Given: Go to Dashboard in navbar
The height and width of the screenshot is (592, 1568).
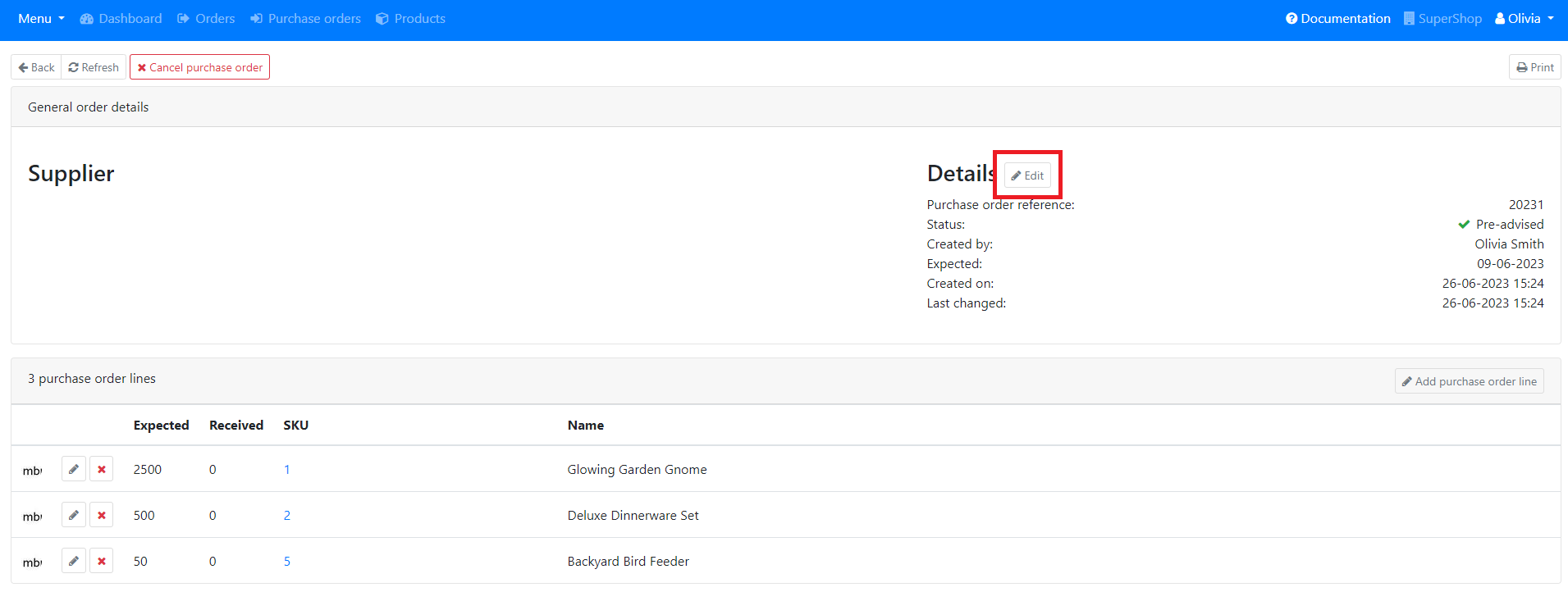Looking at the screenshot, I should pyautogui.click(x=121, y=19).
